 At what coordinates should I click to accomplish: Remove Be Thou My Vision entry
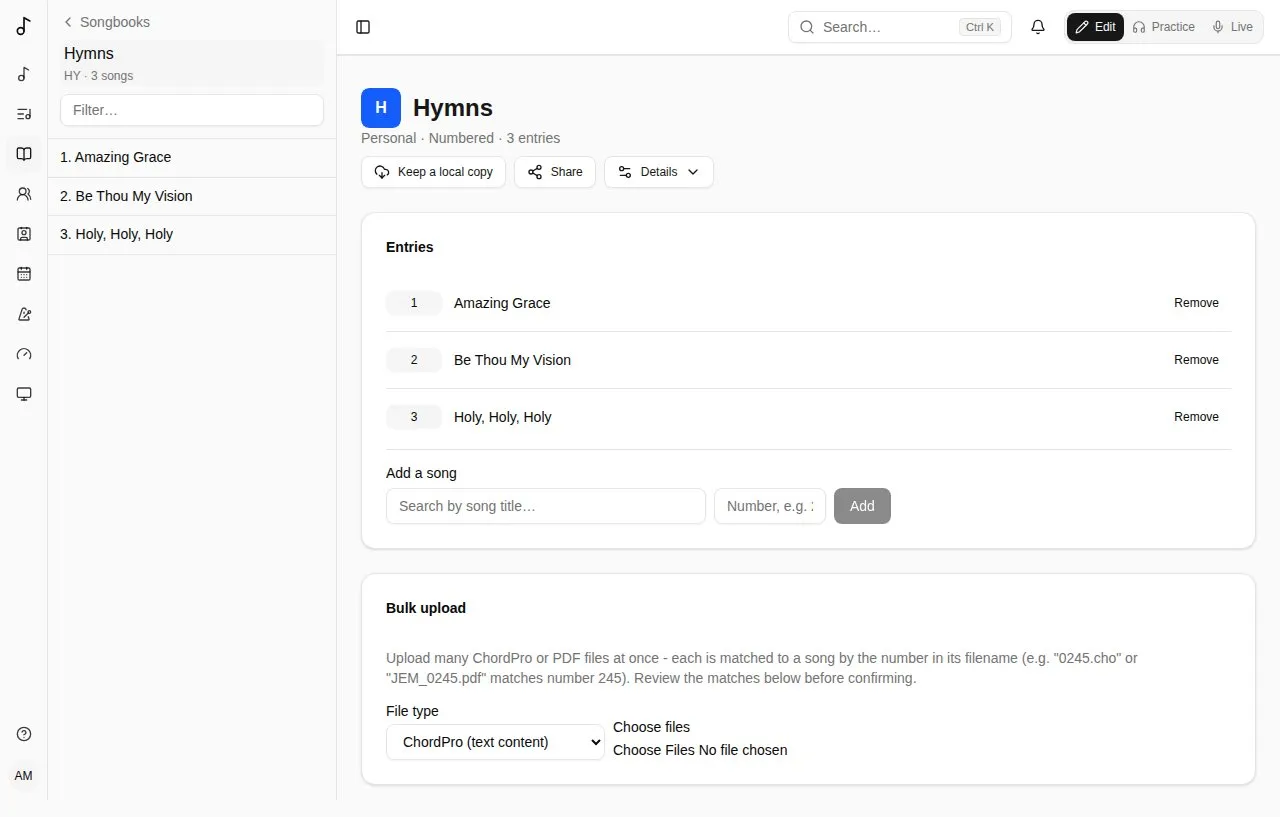coord(1196,360)
